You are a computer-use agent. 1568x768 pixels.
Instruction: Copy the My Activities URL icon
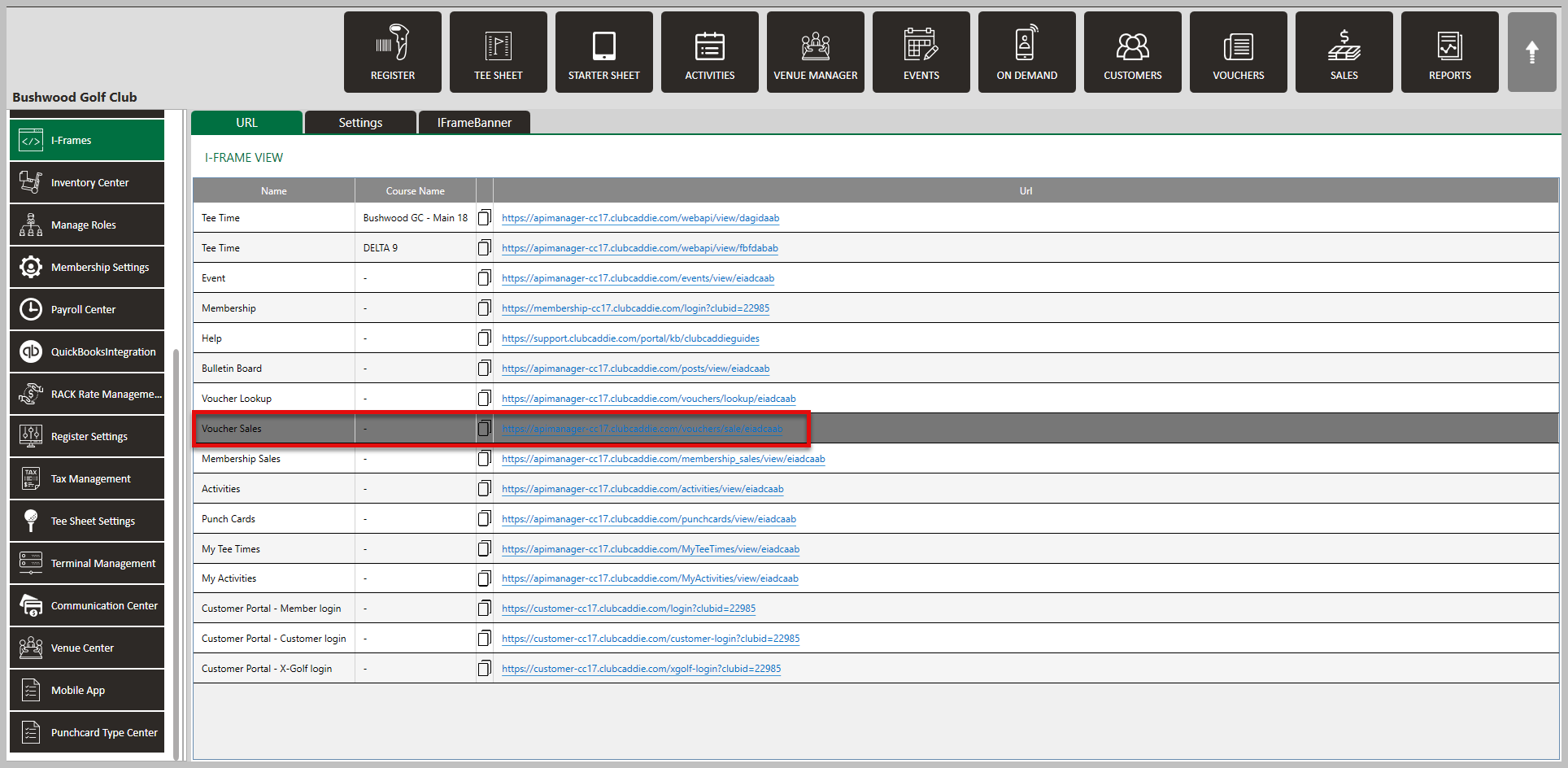pyautogui.click(x=485, y=578)
